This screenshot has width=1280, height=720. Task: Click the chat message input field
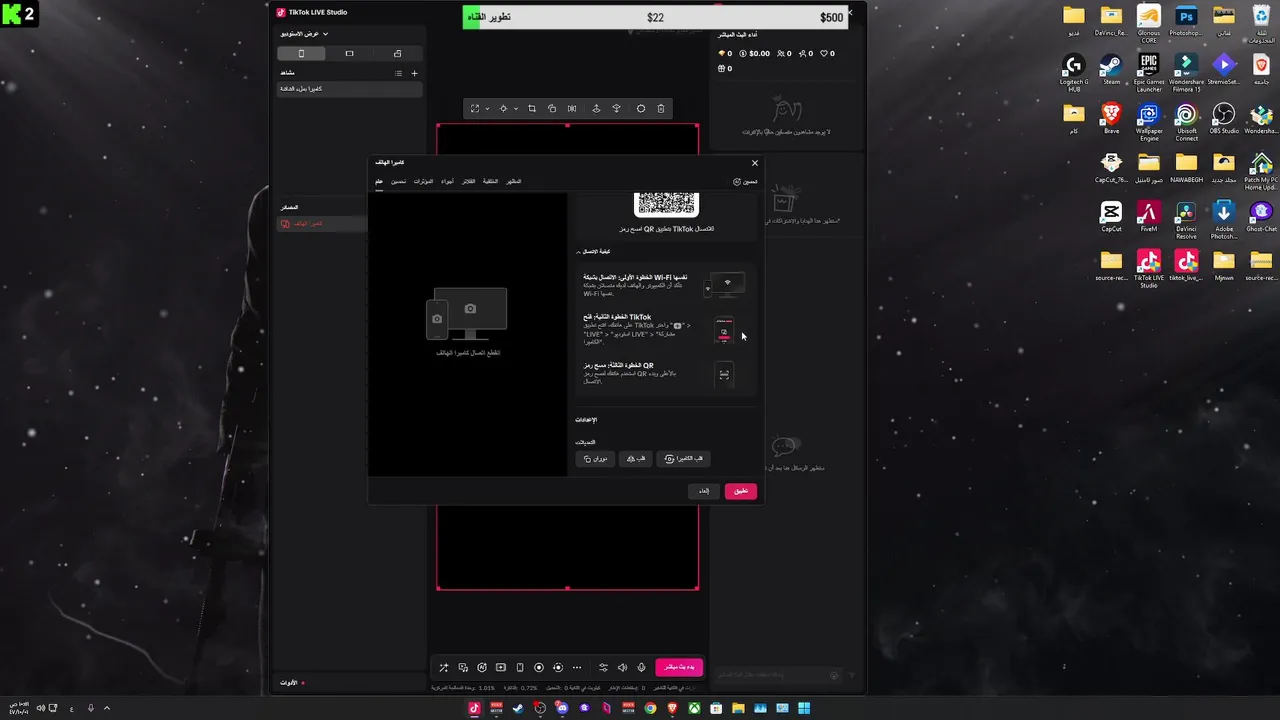tap(777, 676)
